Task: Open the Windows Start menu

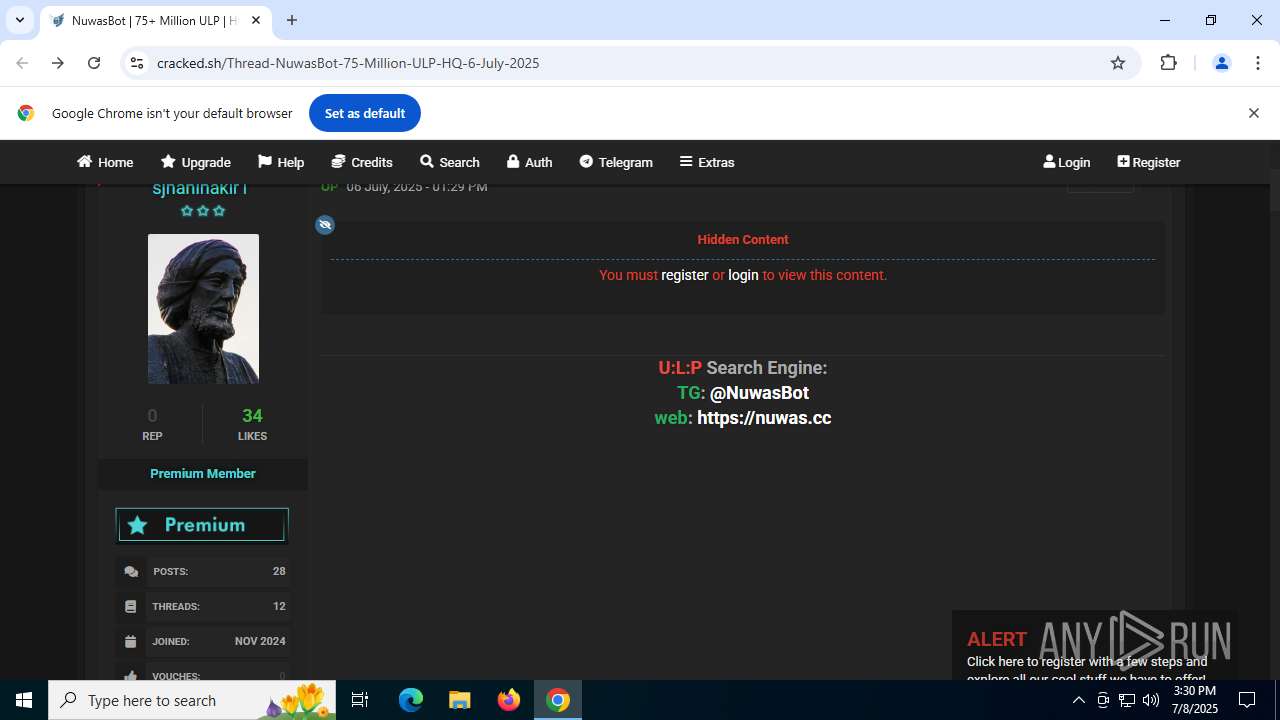Action: point(24,700)
